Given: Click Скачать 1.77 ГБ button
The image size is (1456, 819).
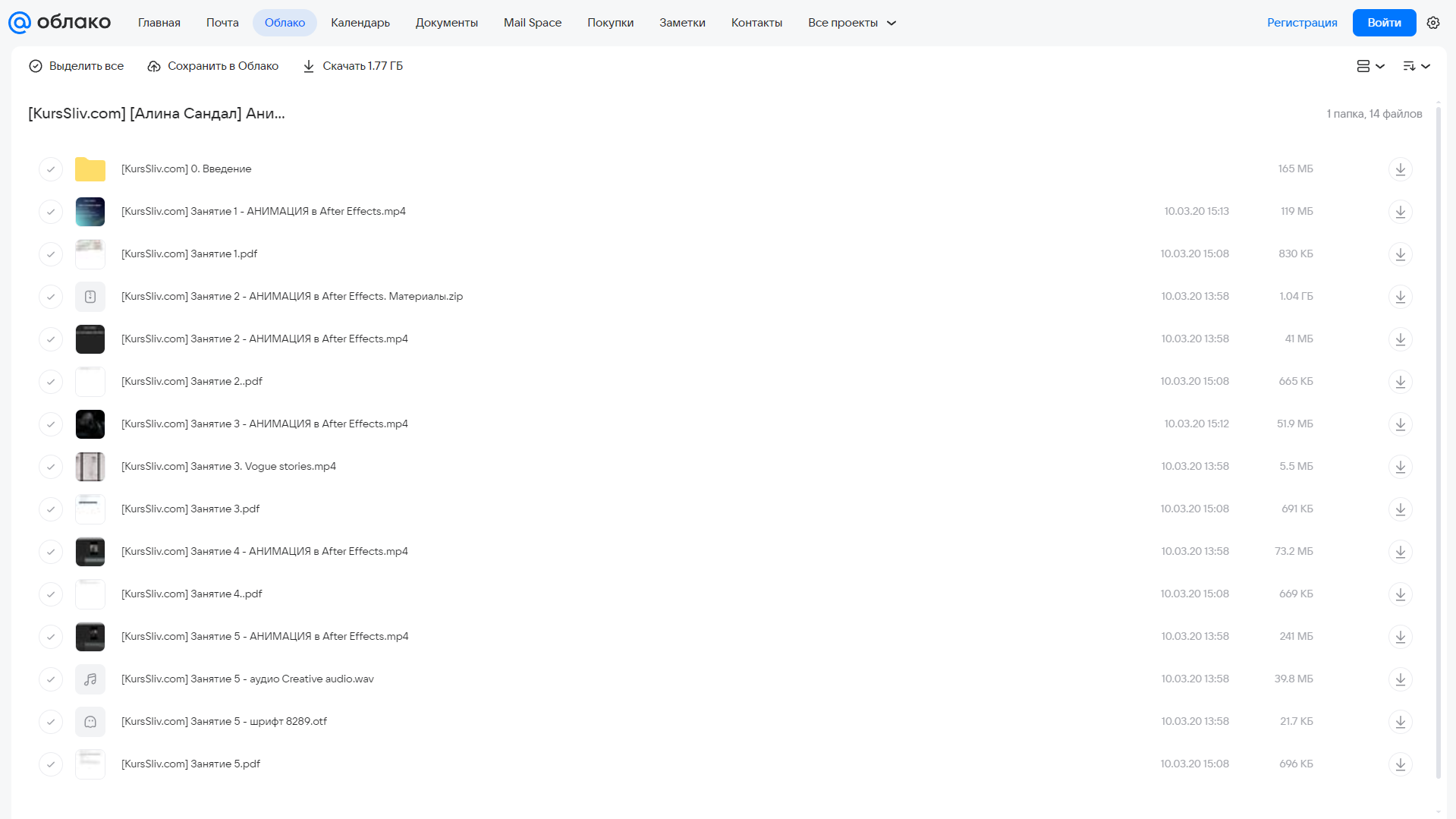Looking at the screenshot, I should tap(353, 66).
